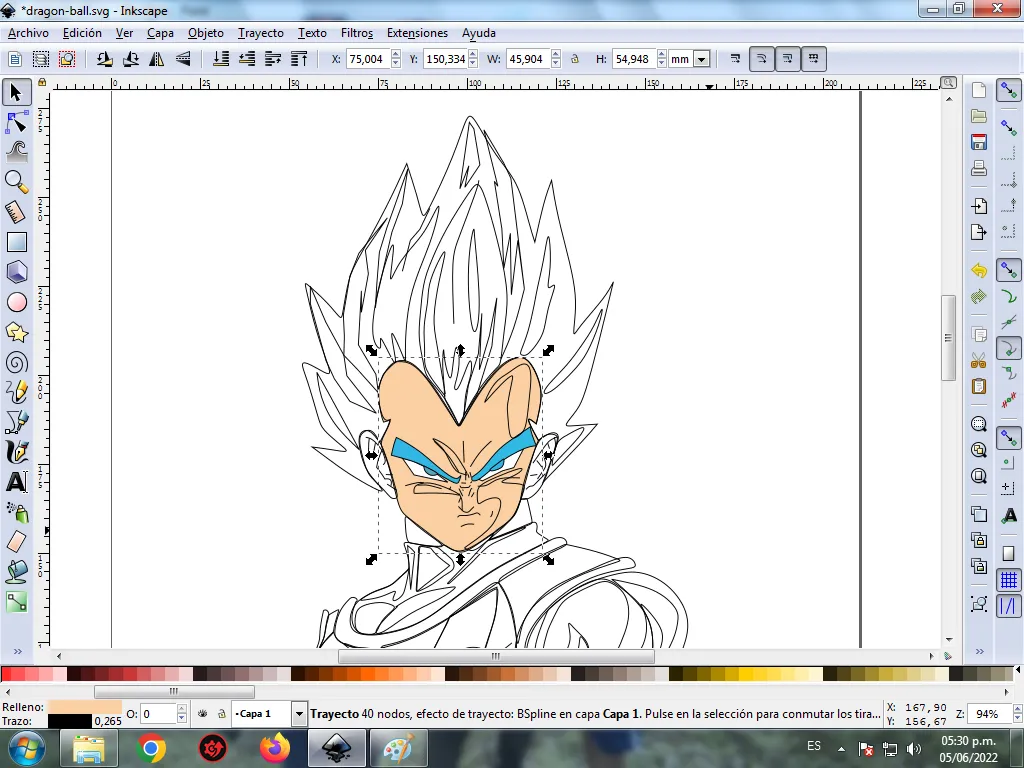Viewport: 1024px width, 768px height.
Task: Click the Print document icon
Action: click(978, 168)
